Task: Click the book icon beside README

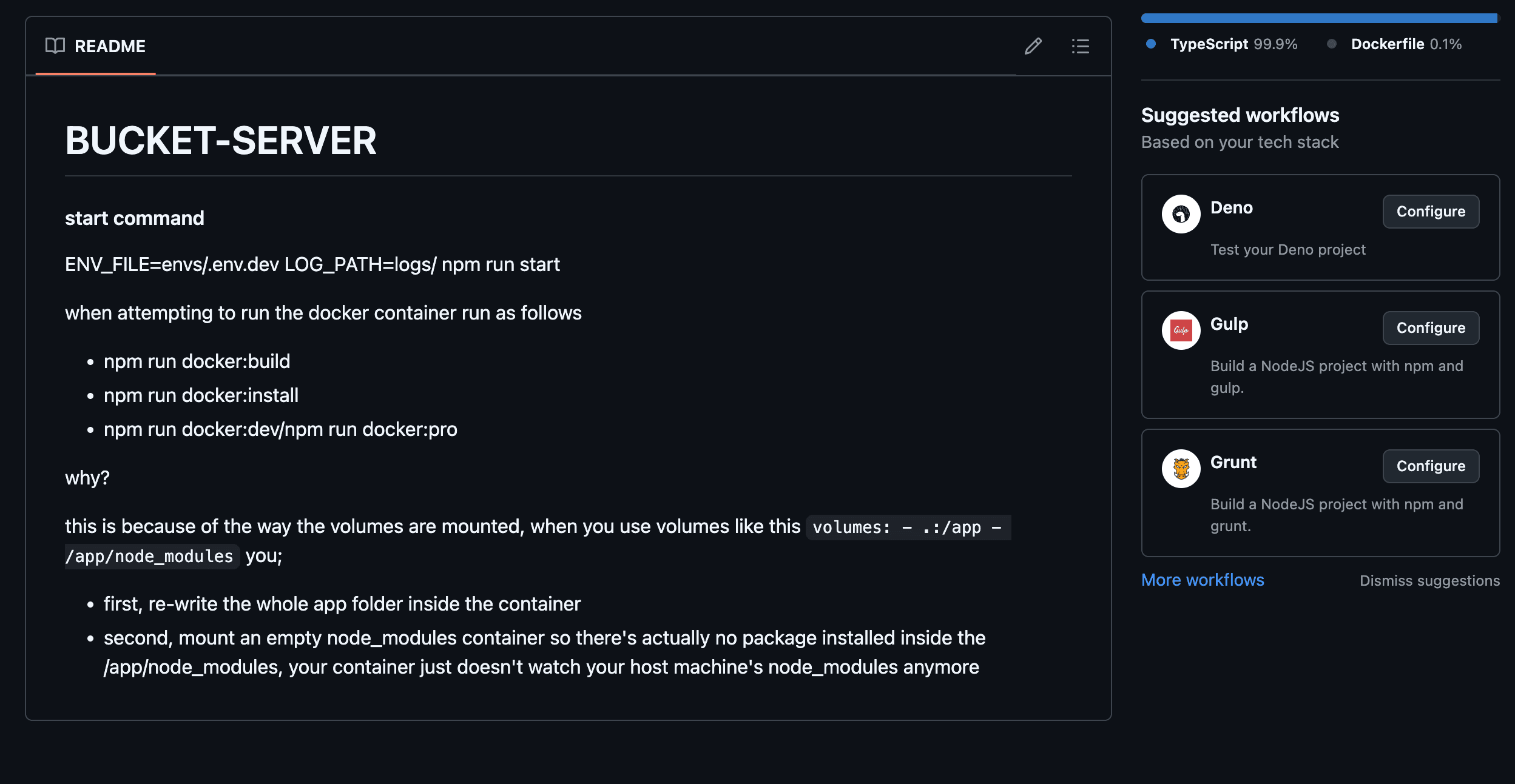Action: 55,46
